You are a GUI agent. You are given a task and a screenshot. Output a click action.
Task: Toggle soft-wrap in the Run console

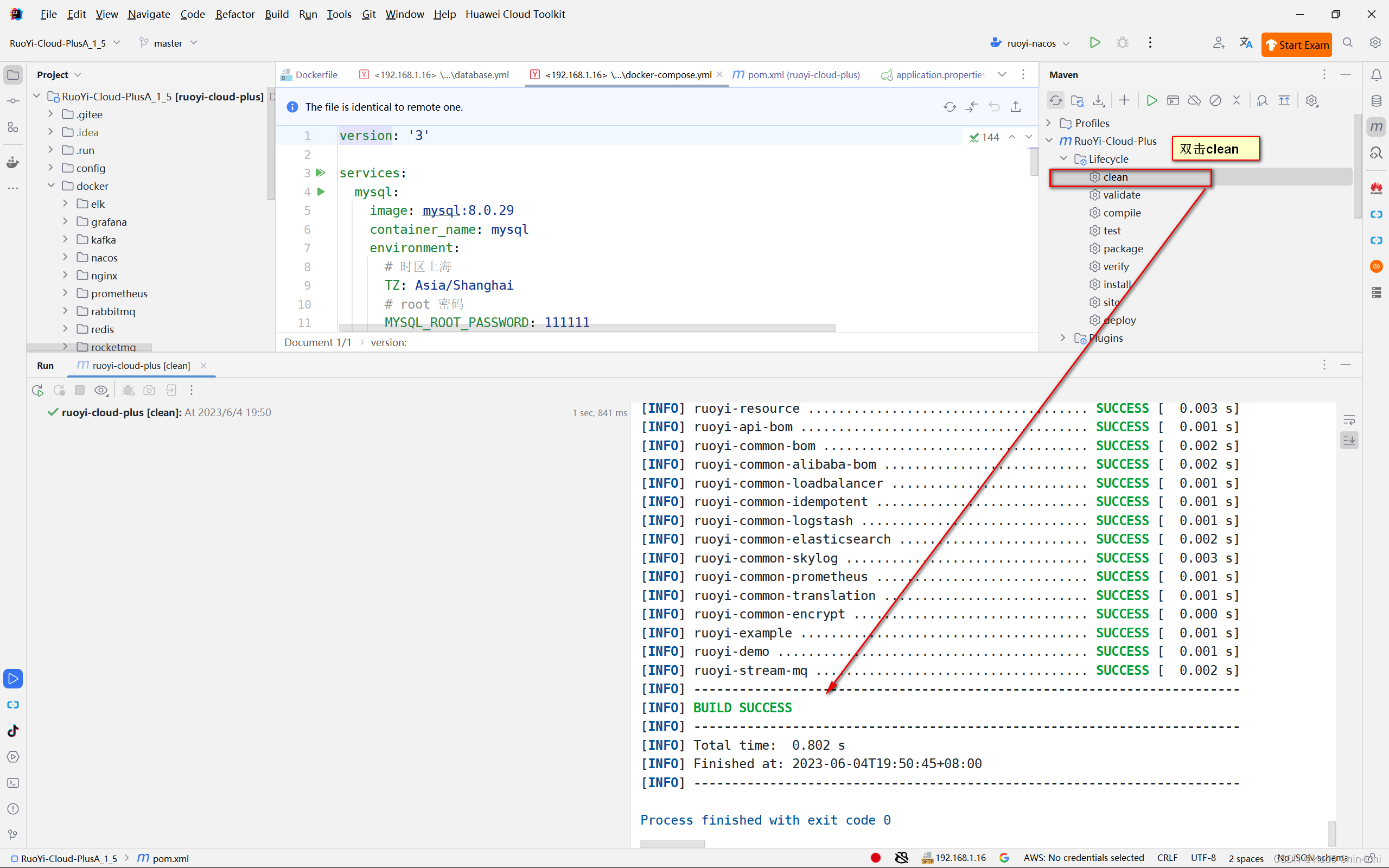pyautogui.click(x=1349, y=420)
